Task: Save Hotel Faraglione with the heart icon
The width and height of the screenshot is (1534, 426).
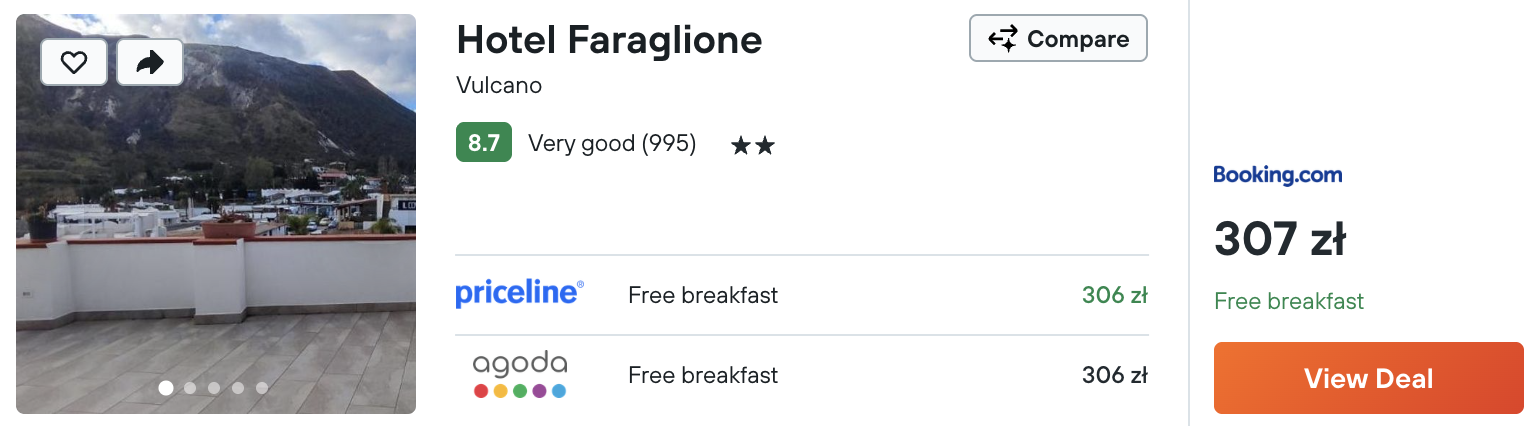Action: tap(74, 62)
